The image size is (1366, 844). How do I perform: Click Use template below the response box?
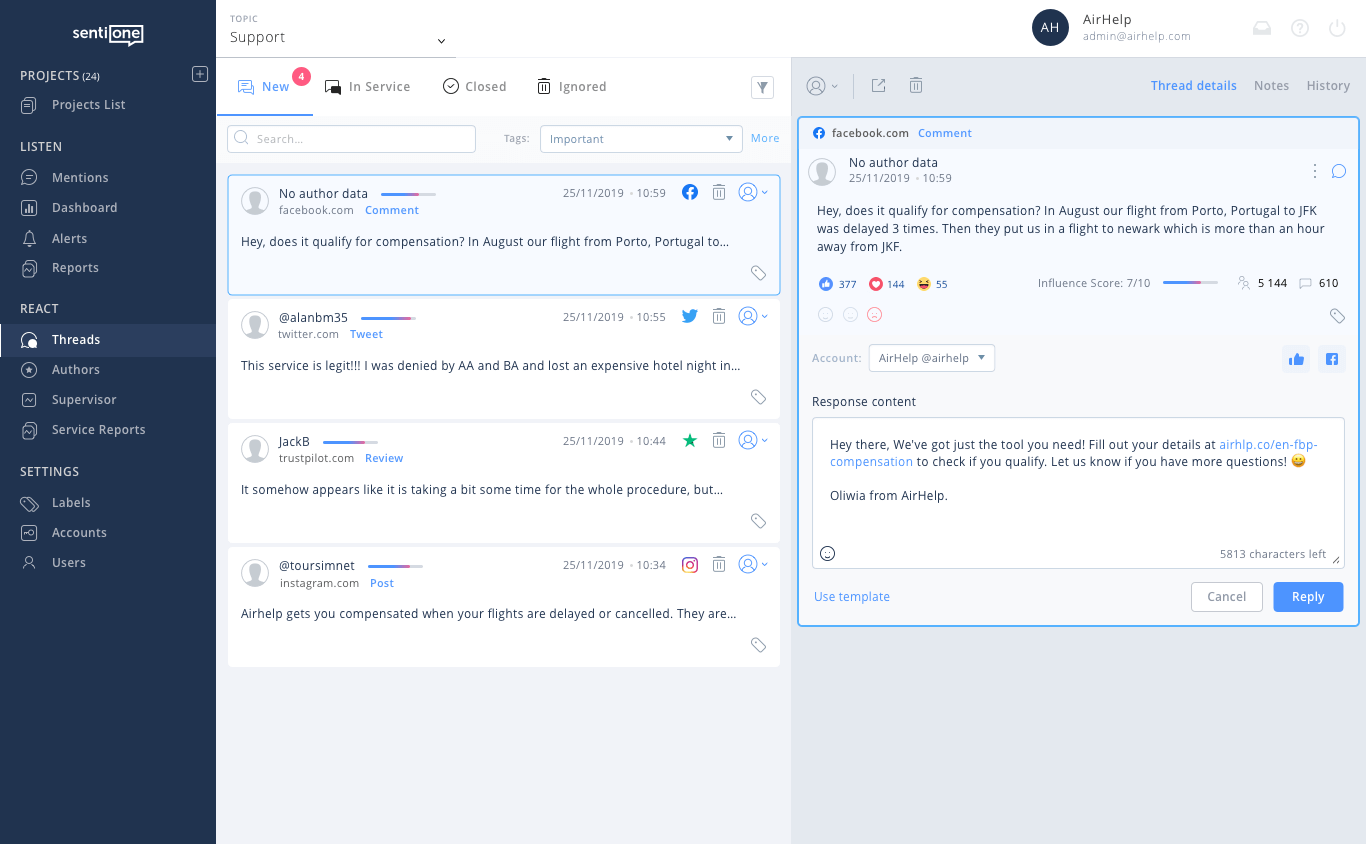851,596
